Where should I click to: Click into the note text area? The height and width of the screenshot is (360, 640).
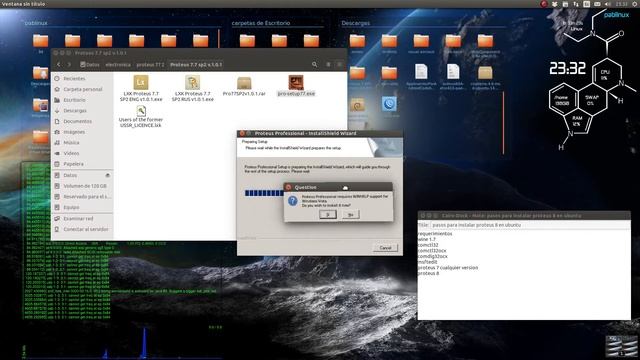click(x=524, y=275)
